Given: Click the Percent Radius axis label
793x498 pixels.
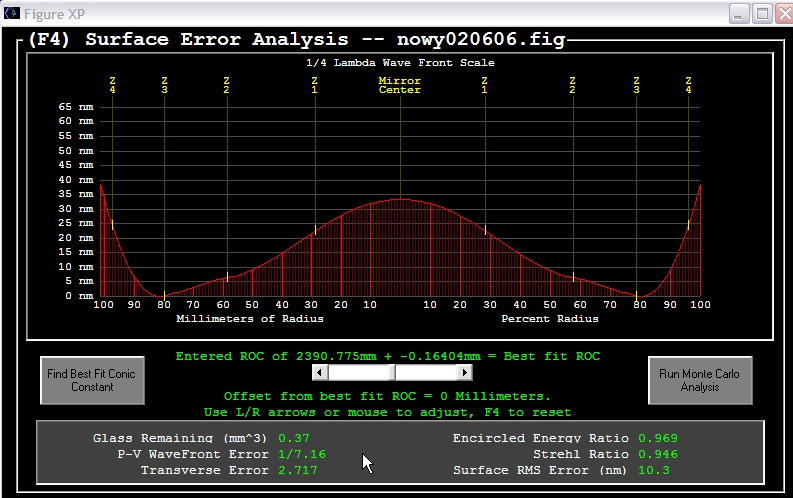Looking at the screenshot, I should tap(550, 319).
